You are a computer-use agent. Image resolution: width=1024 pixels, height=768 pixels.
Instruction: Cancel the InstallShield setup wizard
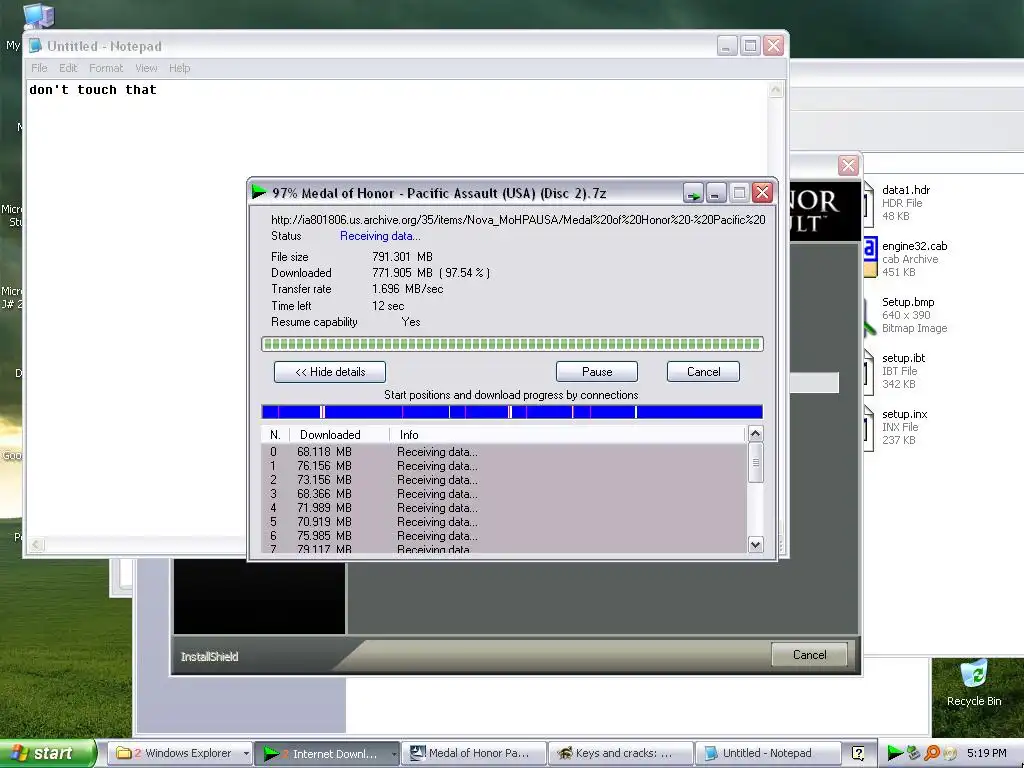809,654
